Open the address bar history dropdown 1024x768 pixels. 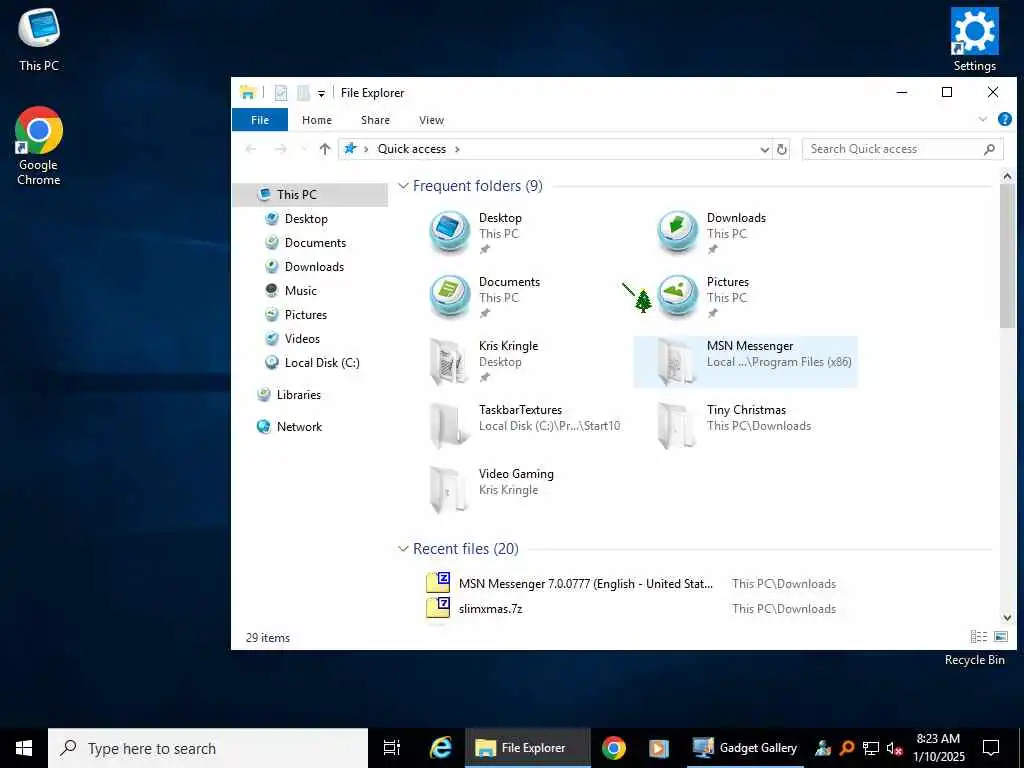click(x=765, y=149)
